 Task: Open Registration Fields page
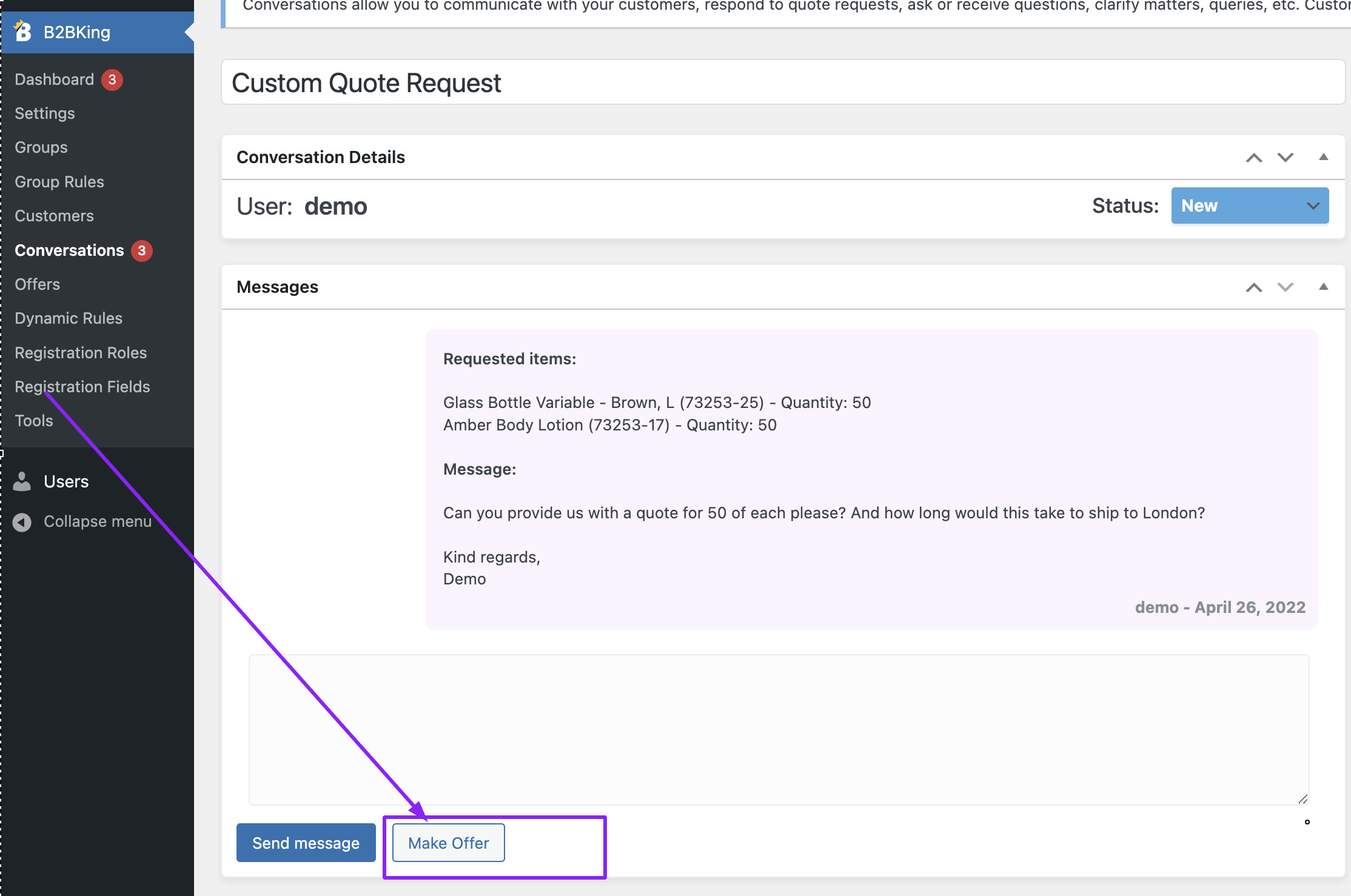tap(82, 387)
